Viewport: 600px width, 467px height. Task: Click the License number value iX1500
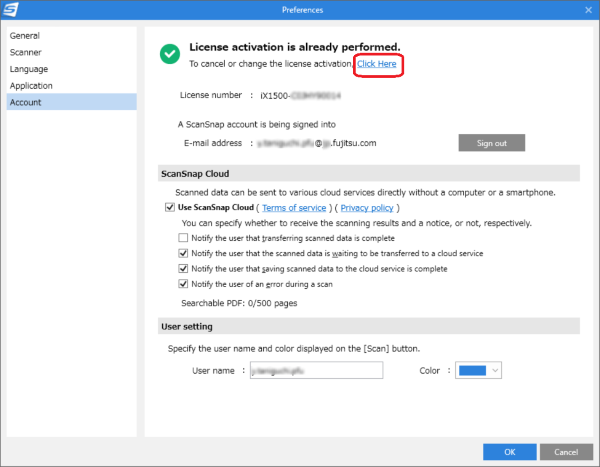point(300,96)
